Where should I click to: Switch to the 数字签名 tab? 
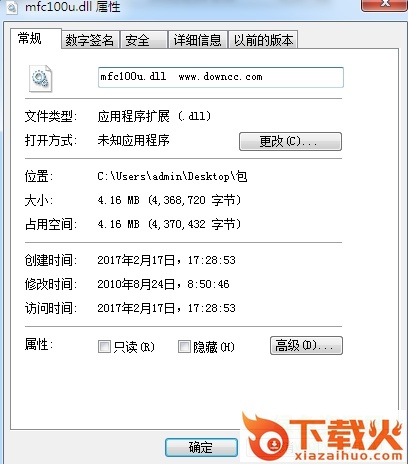click(x=90, y=40)
